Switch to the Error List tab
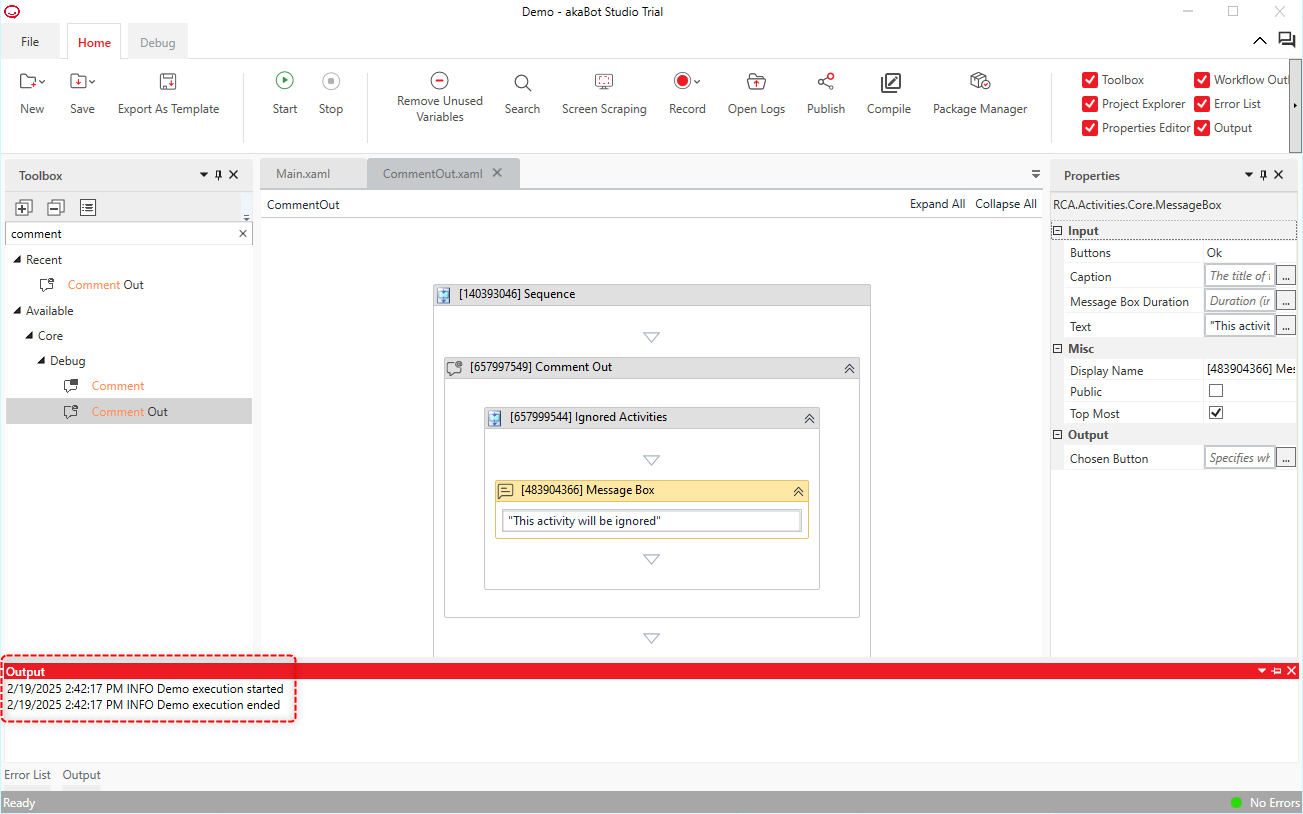This screenshot has height=814, width=1303. click(x=28, y=775)
